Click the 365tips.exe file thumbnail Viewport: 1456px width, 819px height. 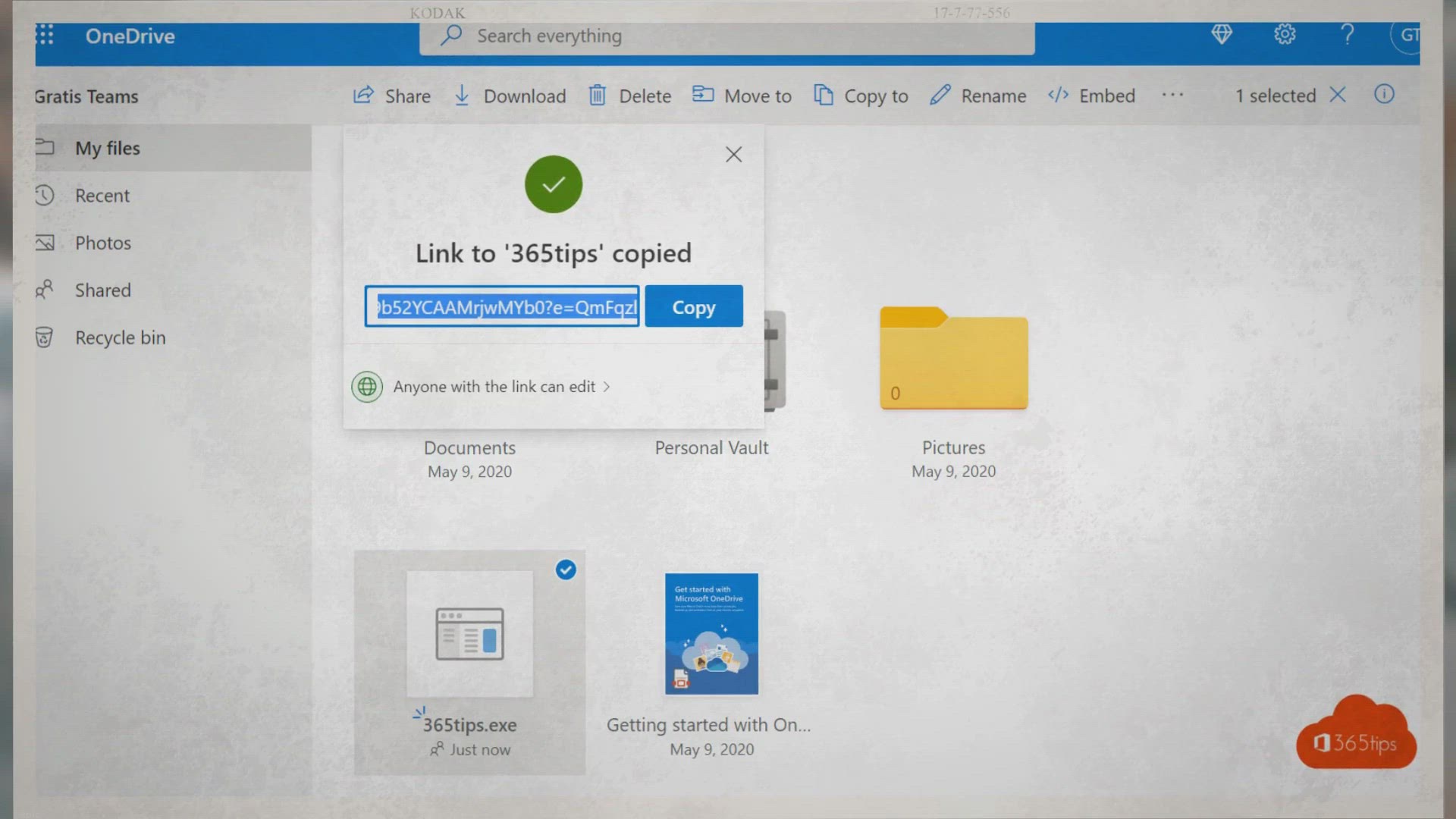tap(469, 634)
